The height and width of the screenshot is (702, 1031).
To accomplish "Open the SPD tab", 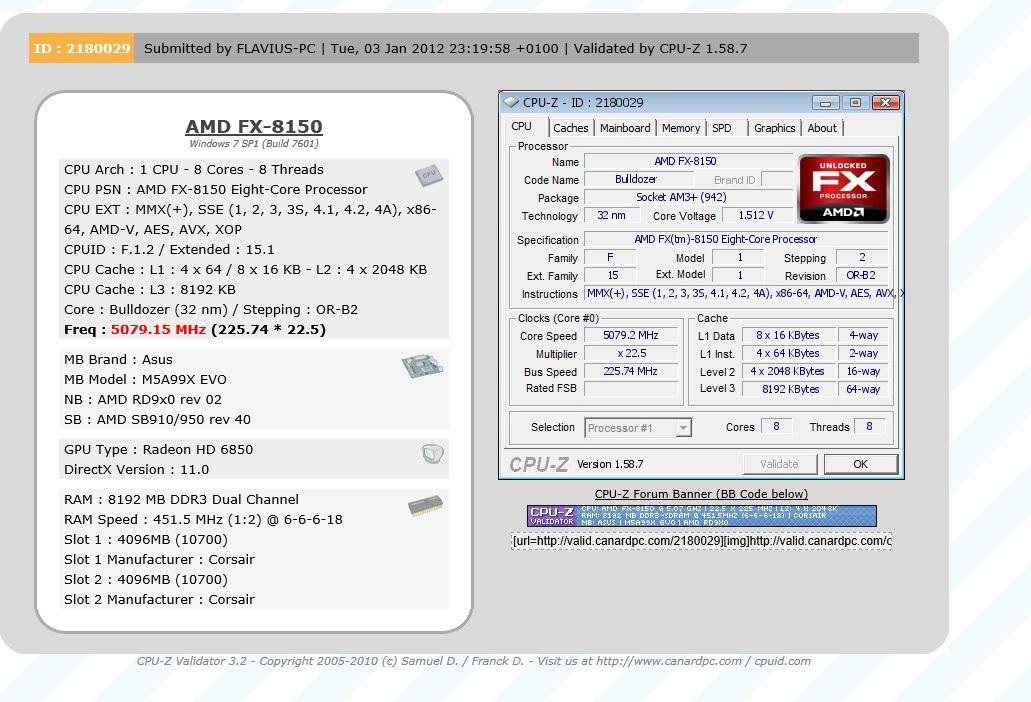I will tap(722, 128).
